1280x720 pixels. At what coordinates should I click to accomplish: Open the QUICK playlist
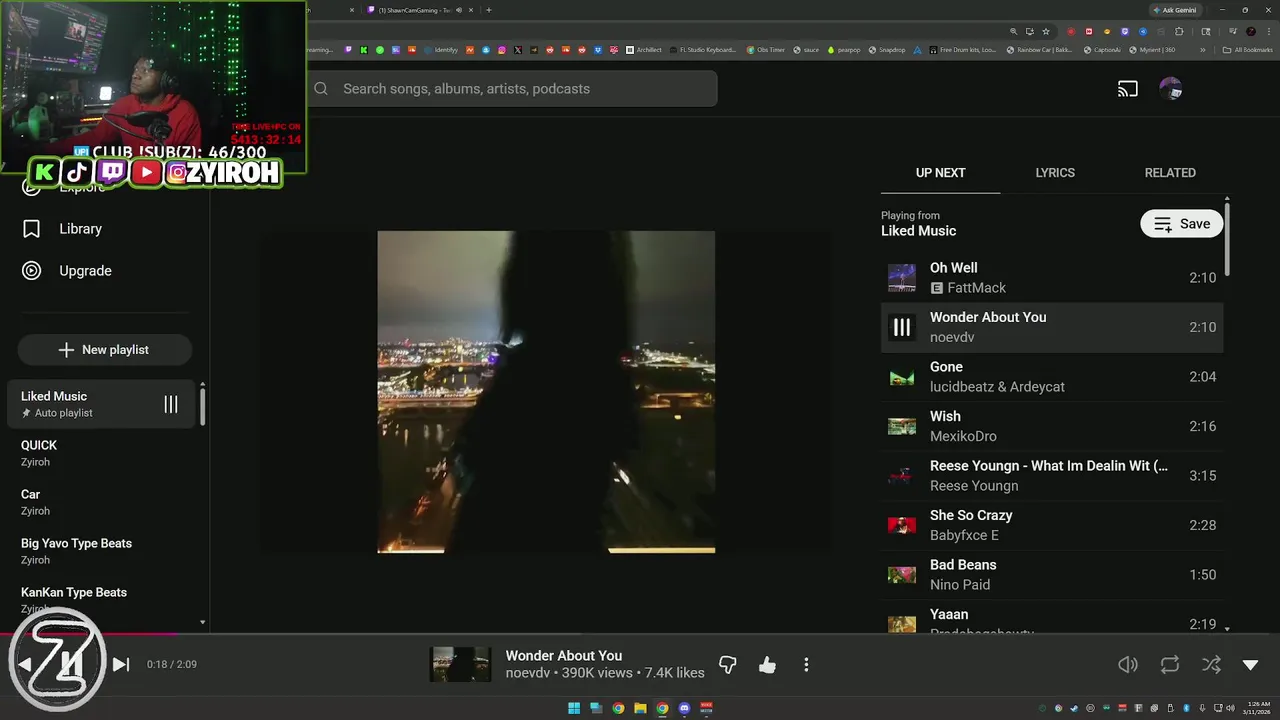tap(100, 453)
